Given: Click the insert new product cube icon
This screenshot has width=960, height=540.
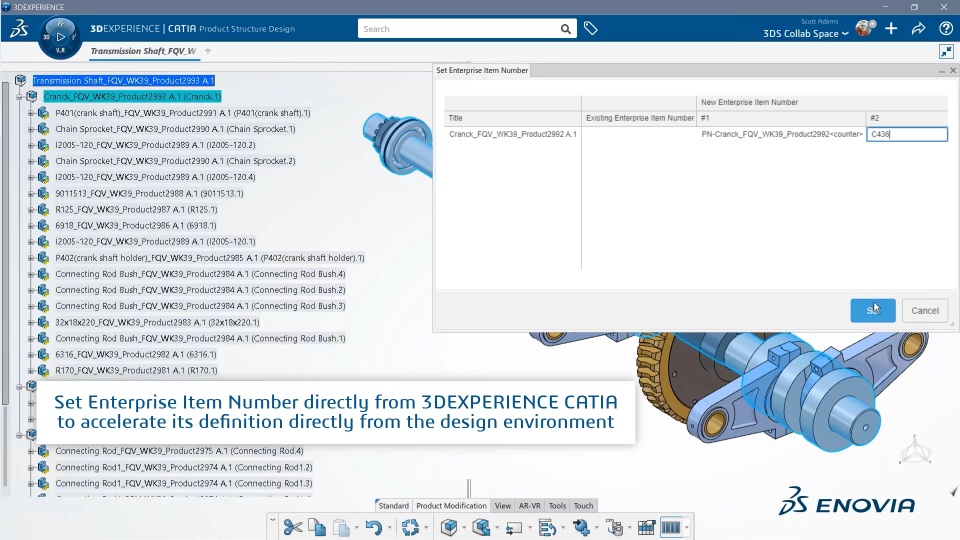Looking at the screenshot, I should point(449,527).
